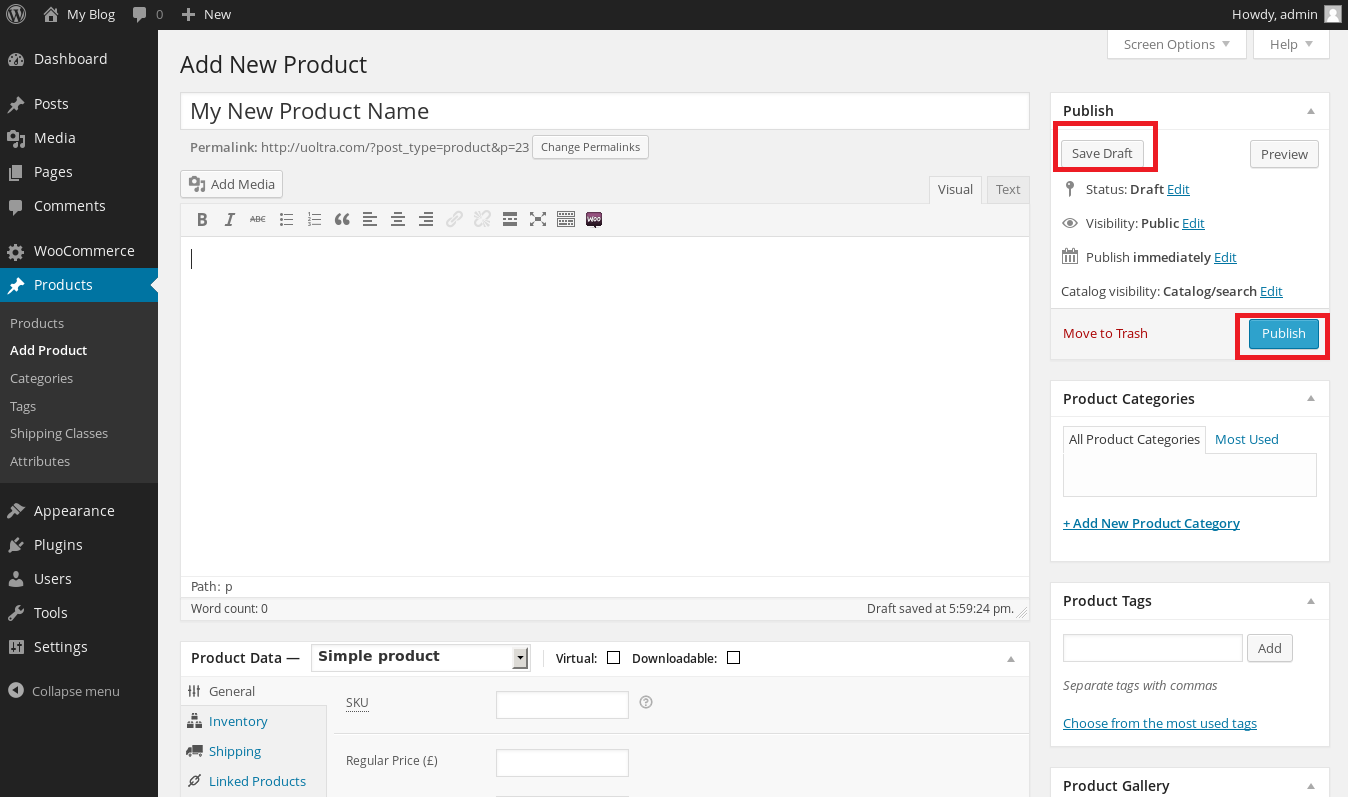Open the New content menu

(x=206, y=14)
